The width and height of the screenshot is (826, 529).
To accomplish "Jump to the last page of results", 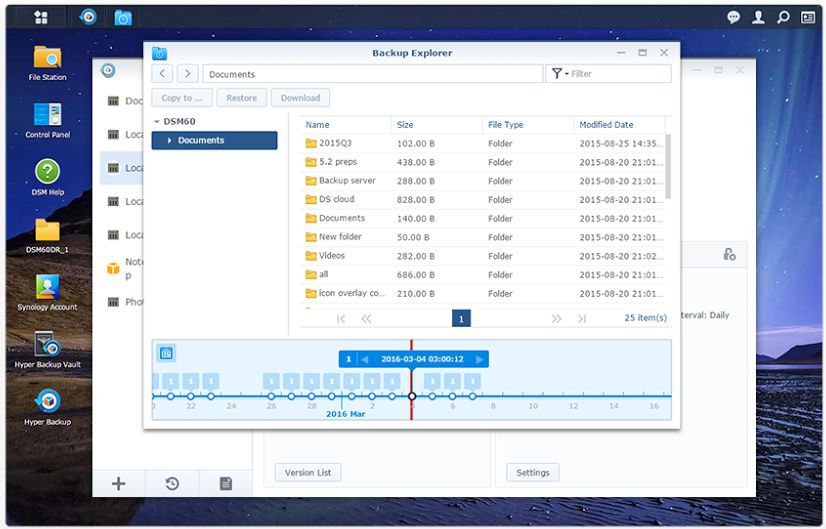I will click(x=582, y=318).
